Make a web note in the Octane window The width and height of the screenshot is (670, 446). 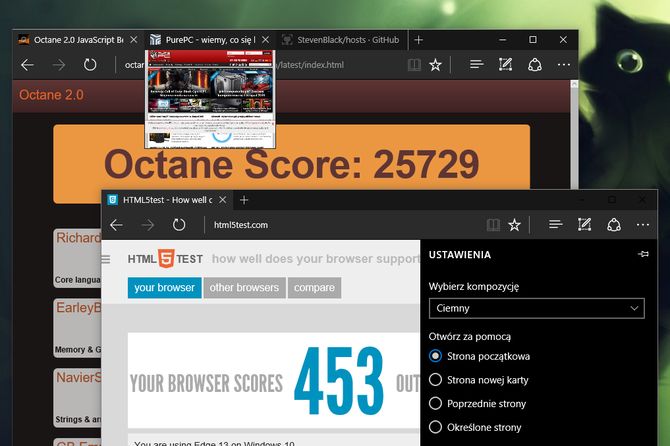(505, 65)
